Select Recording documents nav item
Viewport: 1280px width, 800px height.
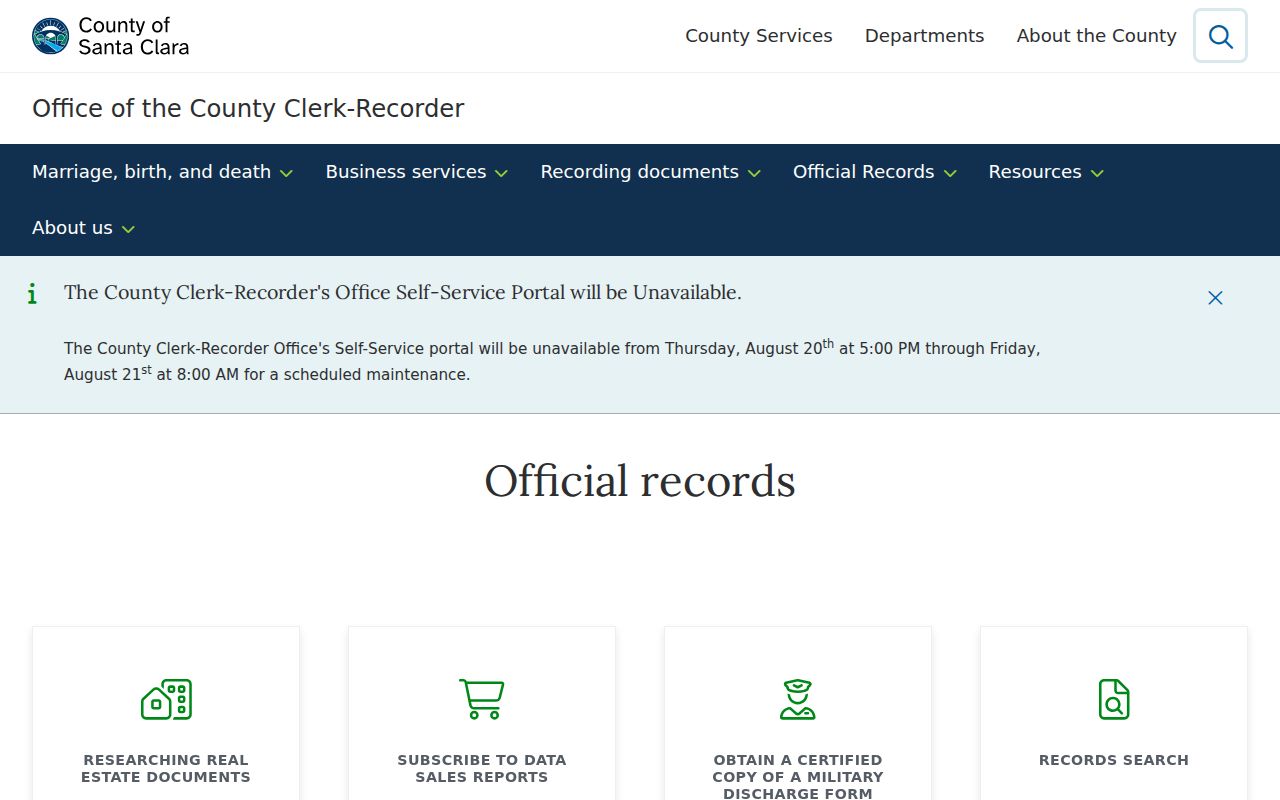click(x=640, y=172)
